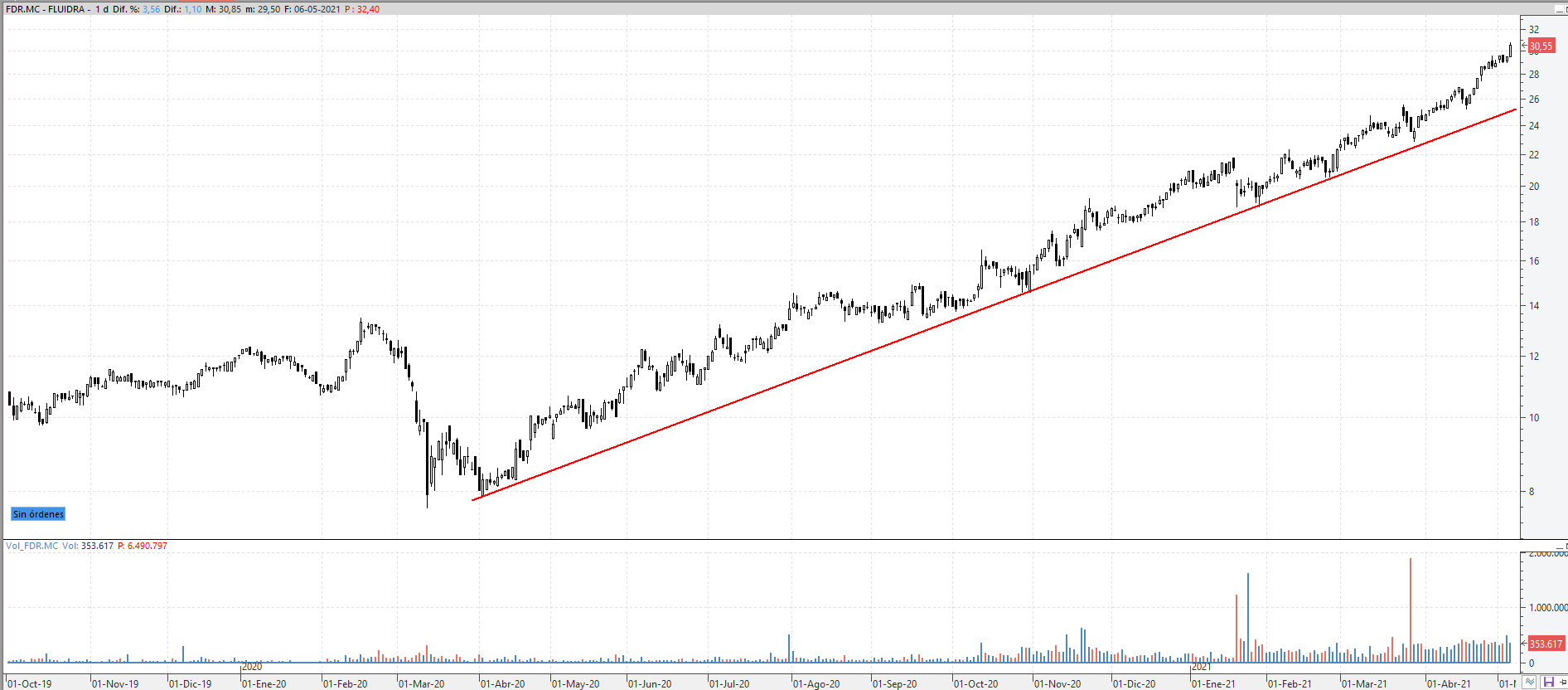This screenshot has width=1568, height=690.
Task: Click the pin icon beside the save icon
Action: [x=1562, y=683]
